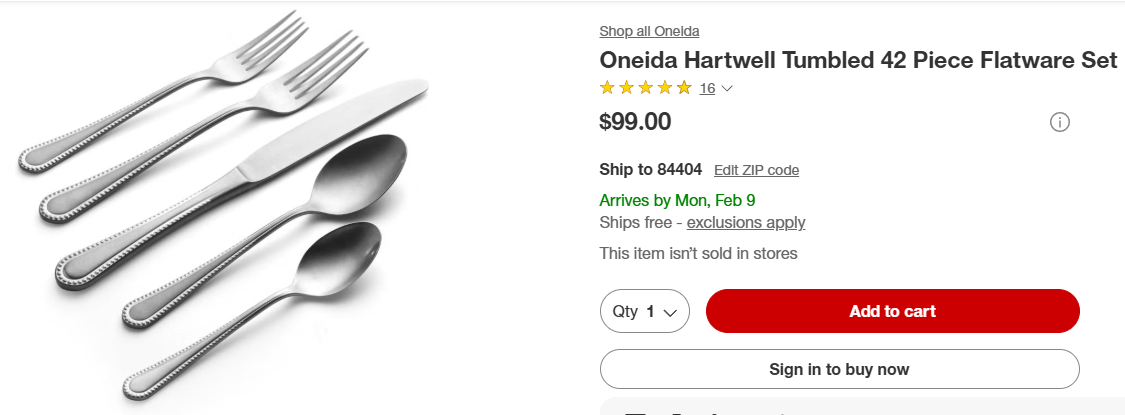Open the 16 reviews link

(x=707, y=88)
